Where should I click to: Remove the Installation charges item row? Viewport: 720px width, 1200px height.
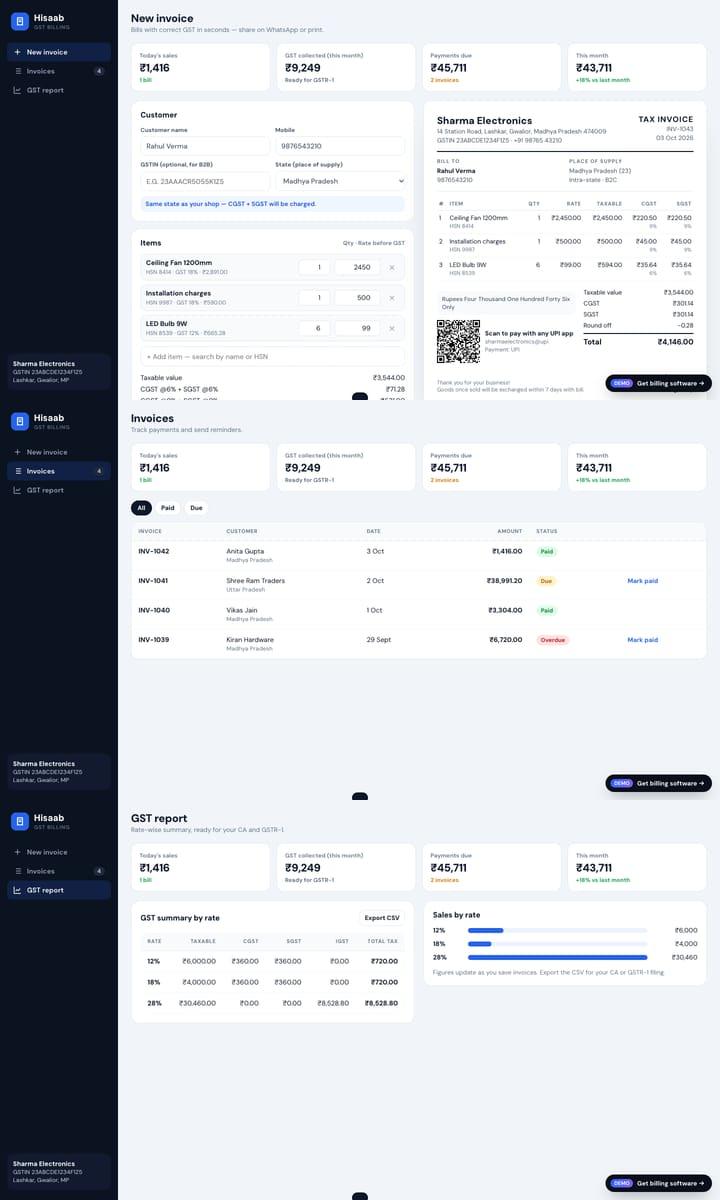pos(391,297)
